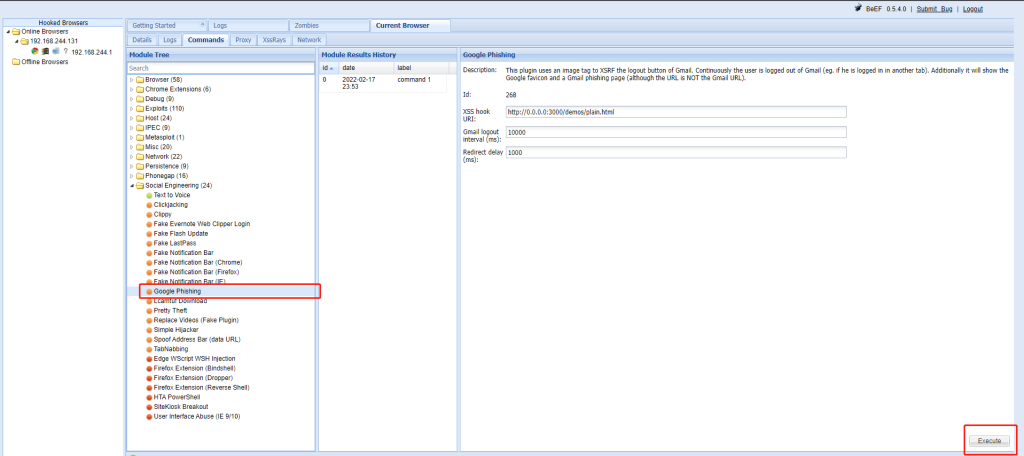Focus the Module Tree Search field
Screen dimensions: 1024x456
pyautogui.click(x=221, y=68)
